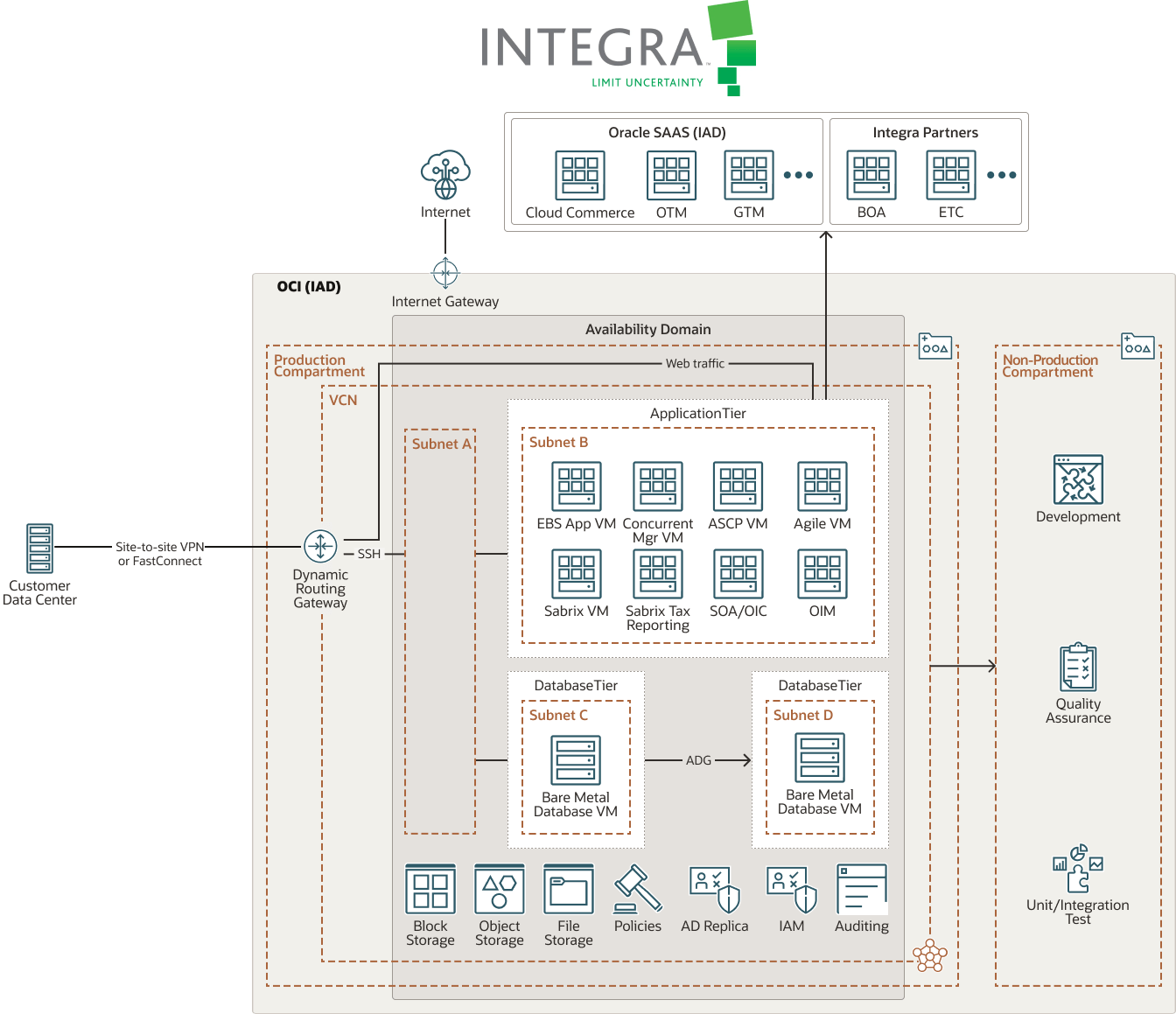Click Subnet D Bare Metal Database icon
Image resolution: width=1176 pixels, height=1014 pixels.
click(x=820, y=758)
